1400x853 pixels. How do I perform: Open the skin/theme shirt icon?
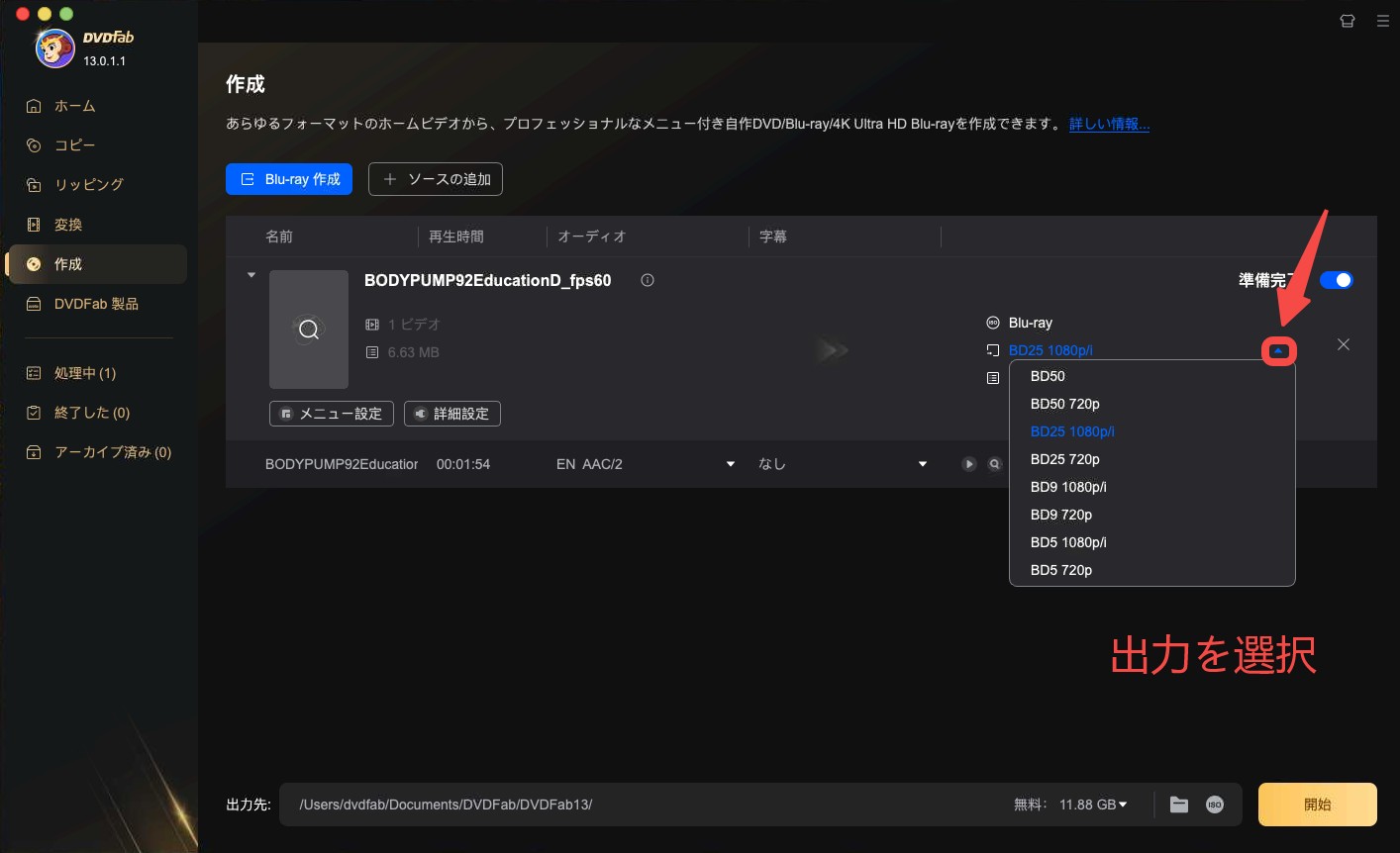(1348, 20)
